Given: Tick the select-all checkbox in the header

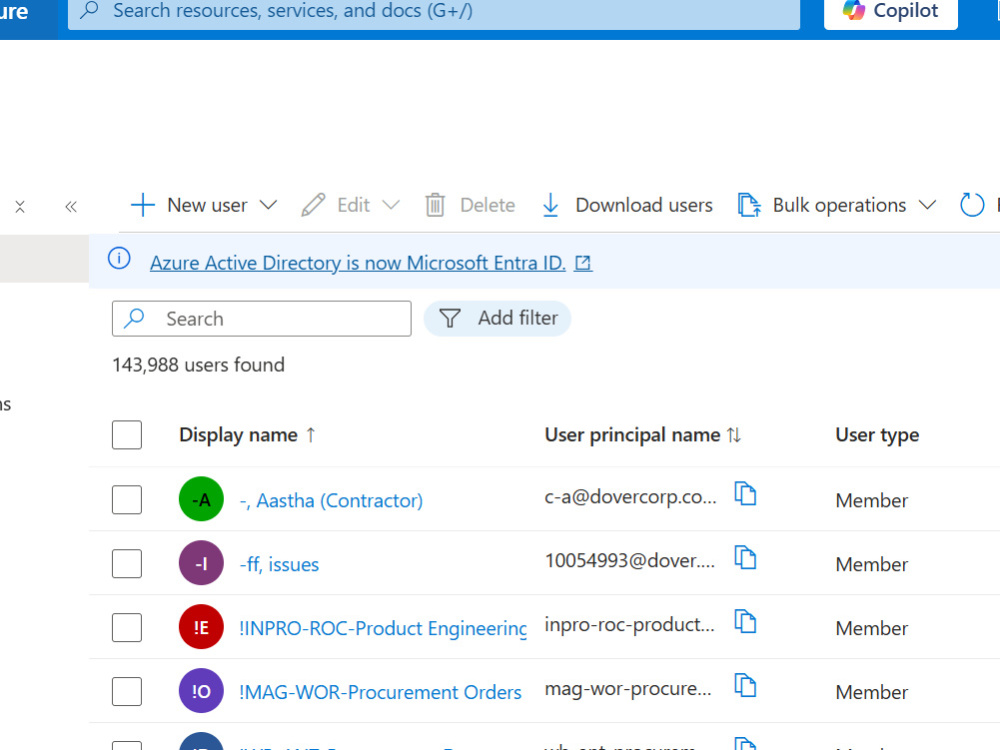Looking at the screenshot, I should pos(127,435).
